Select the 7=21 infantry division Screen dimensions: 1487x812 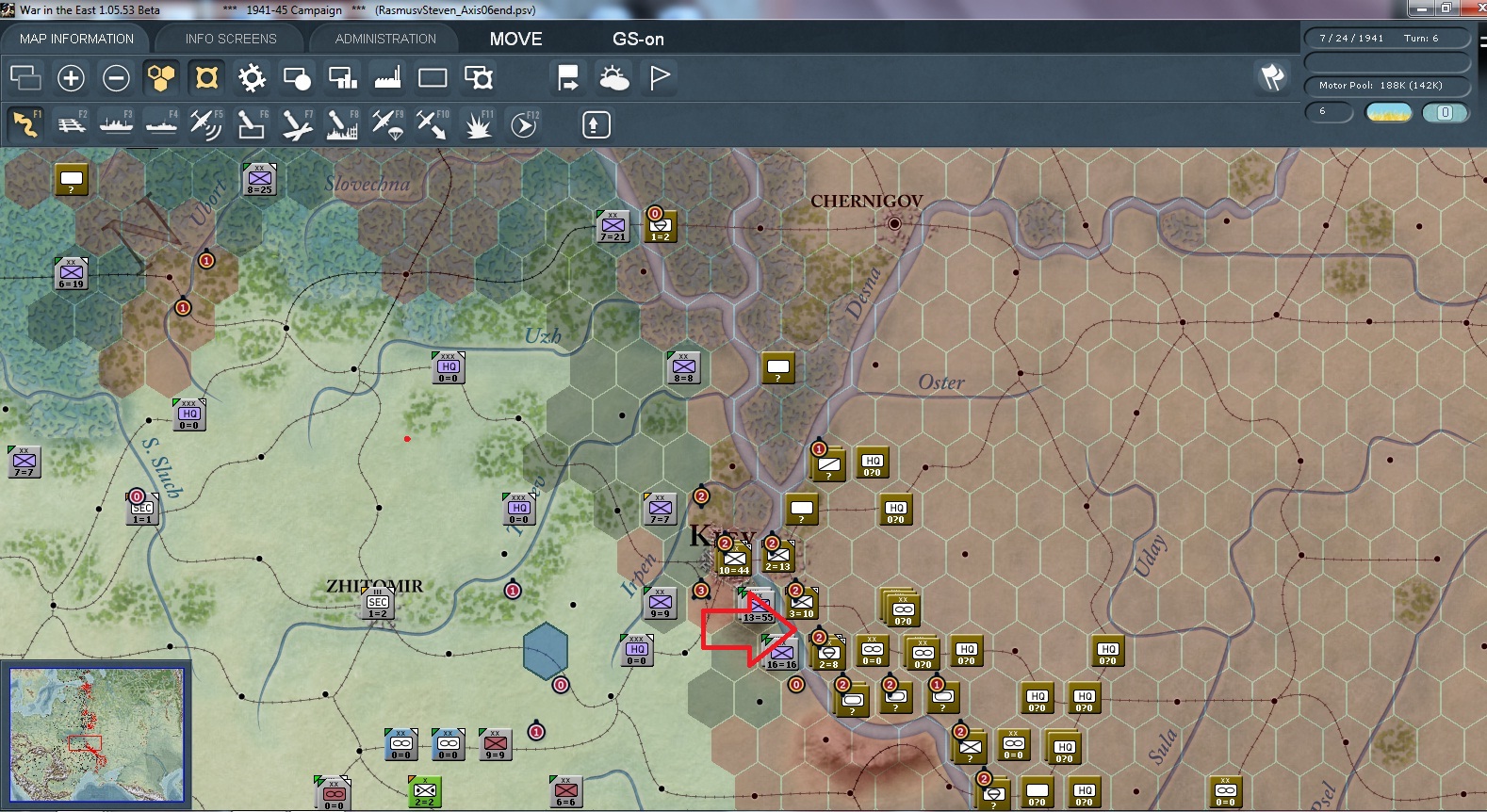pos(613,226)
